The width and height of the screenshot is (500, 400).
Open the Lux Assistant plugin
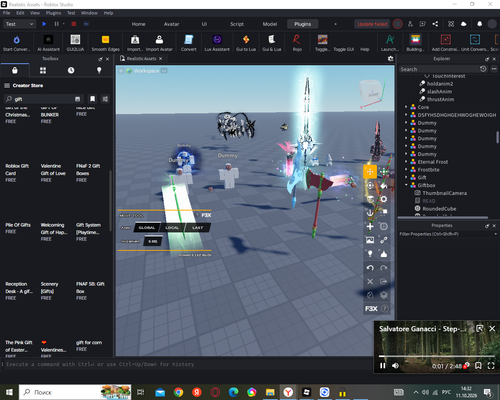click(x=217, y=43)
